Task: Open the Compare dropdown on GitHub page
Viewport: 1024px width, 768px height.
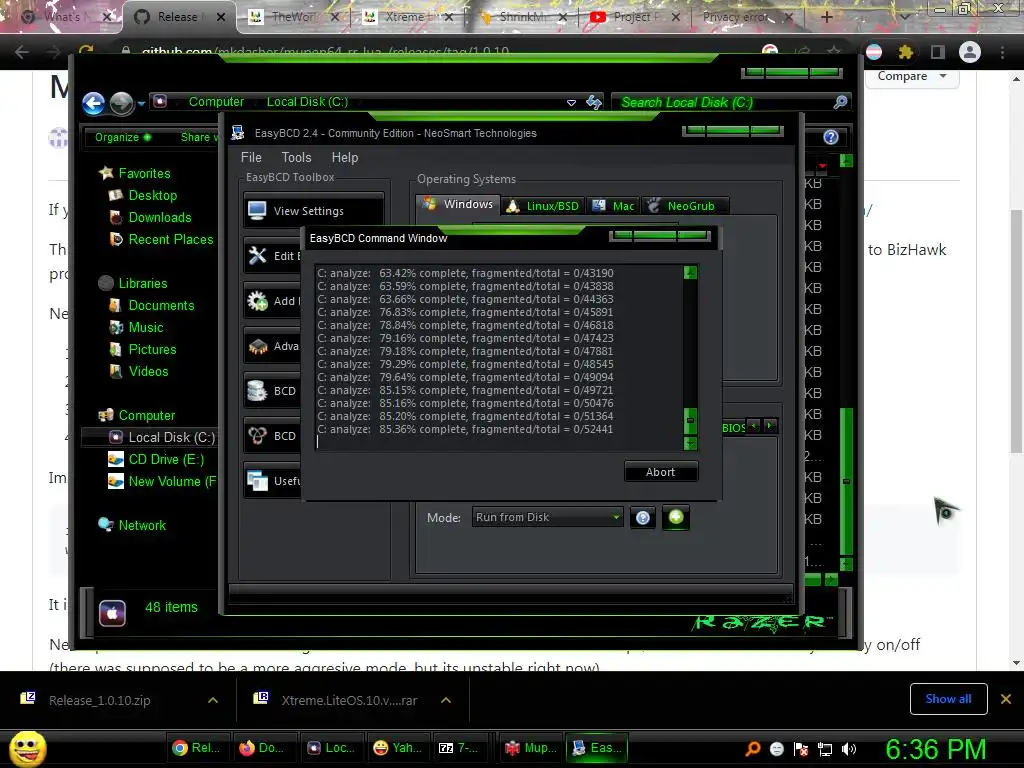Action: 912,76
